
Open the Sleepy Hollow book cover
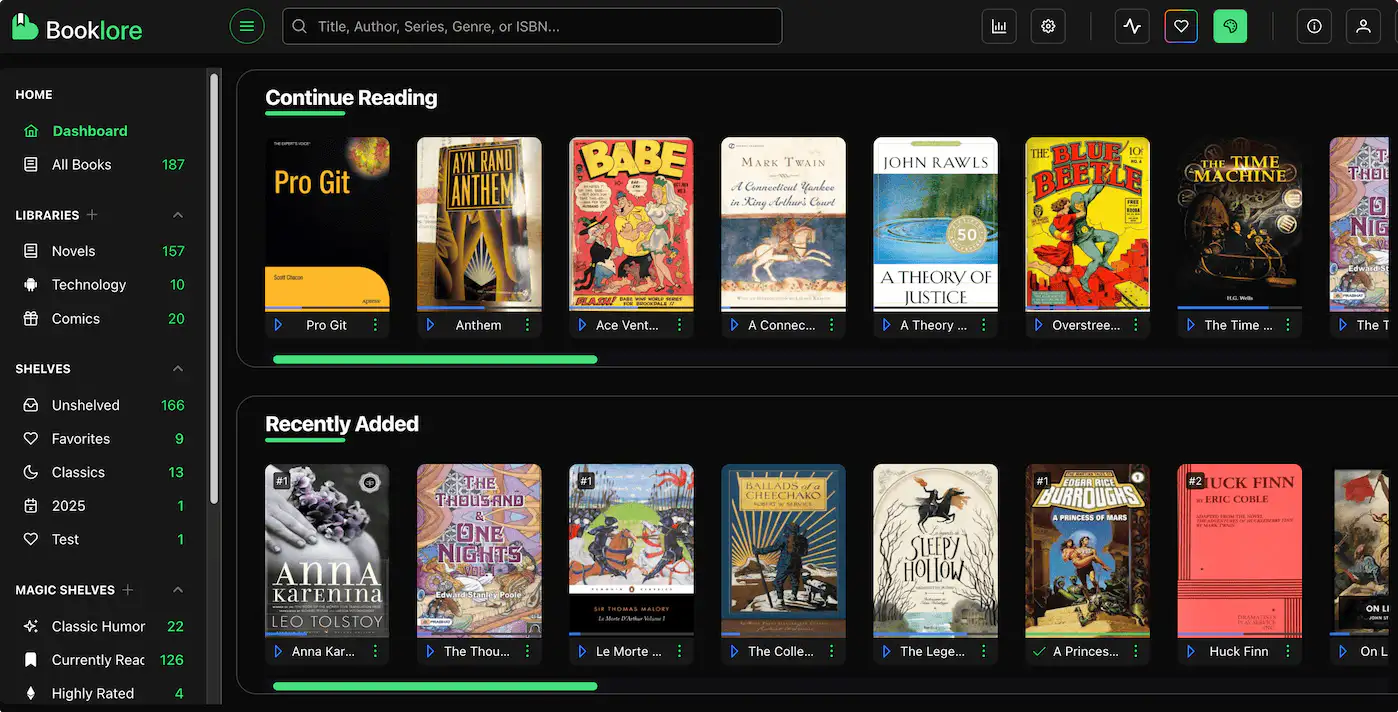pos(935,549)
